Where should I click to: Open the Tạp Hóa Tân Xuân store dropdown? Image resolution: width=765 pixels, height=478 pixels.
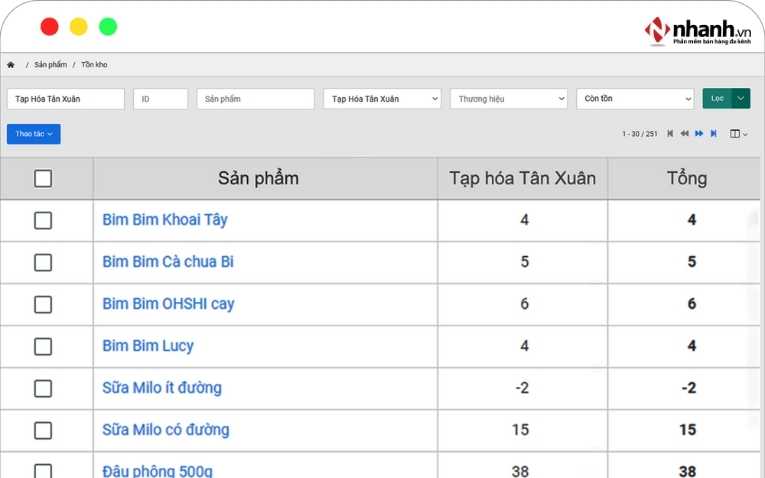382,99
